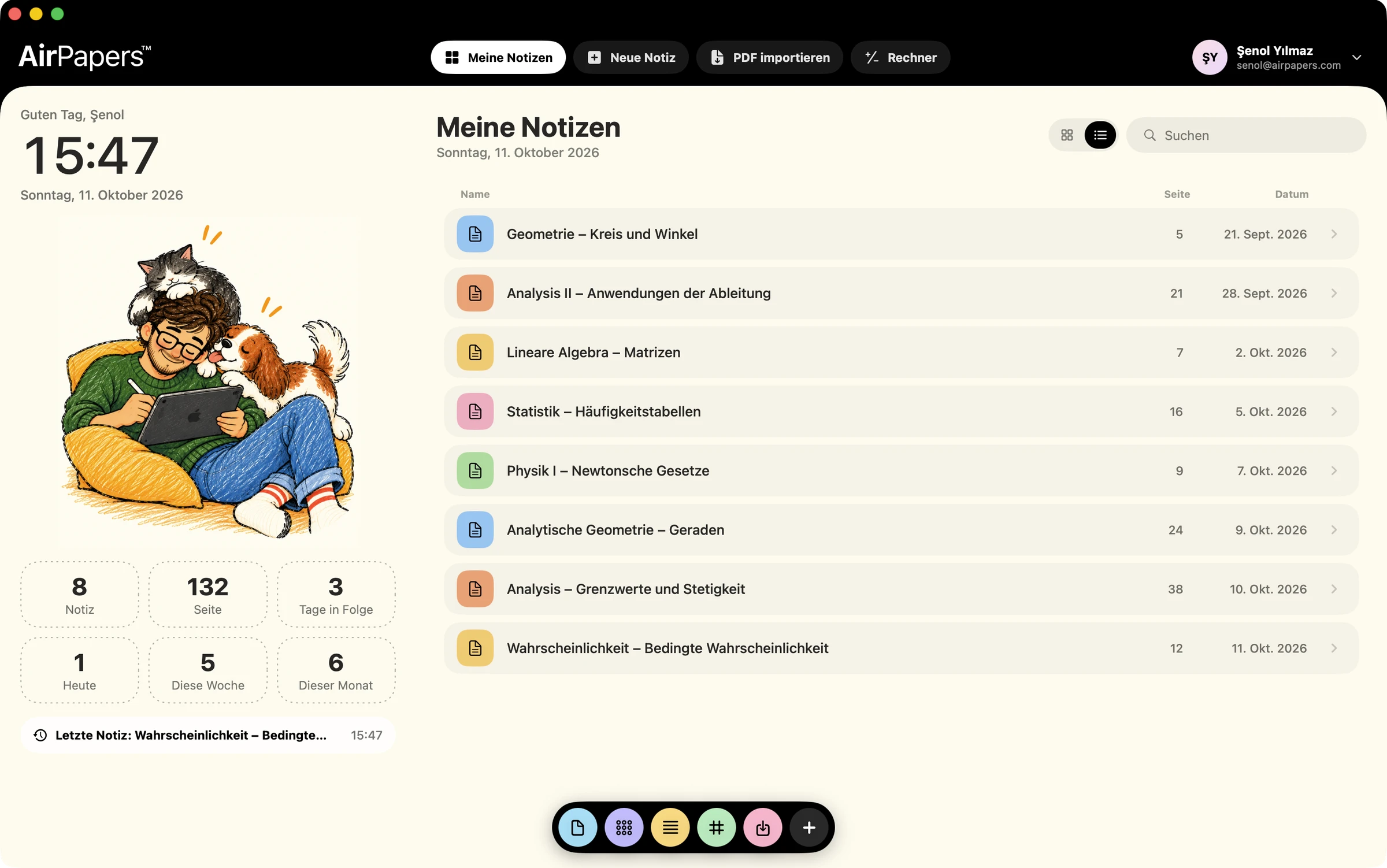Click the green Physik I note icon
This screenshot has height=868, width=1387.
pyautogui.click(x=475, y=470)
